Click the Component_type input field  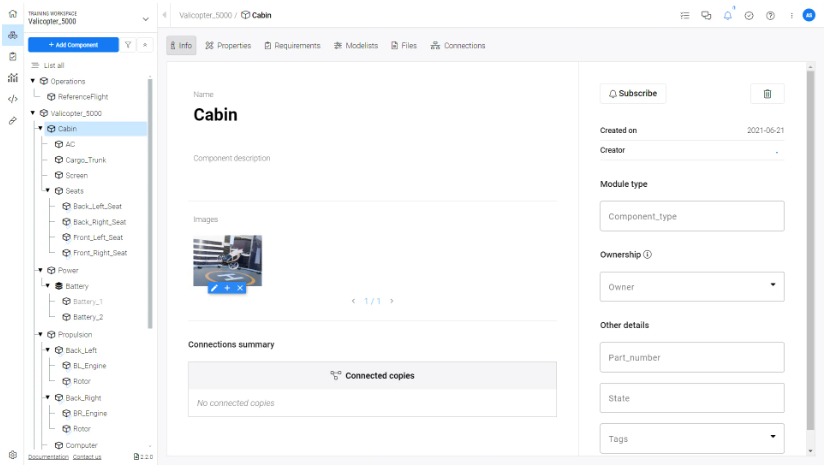coord(692,216)
